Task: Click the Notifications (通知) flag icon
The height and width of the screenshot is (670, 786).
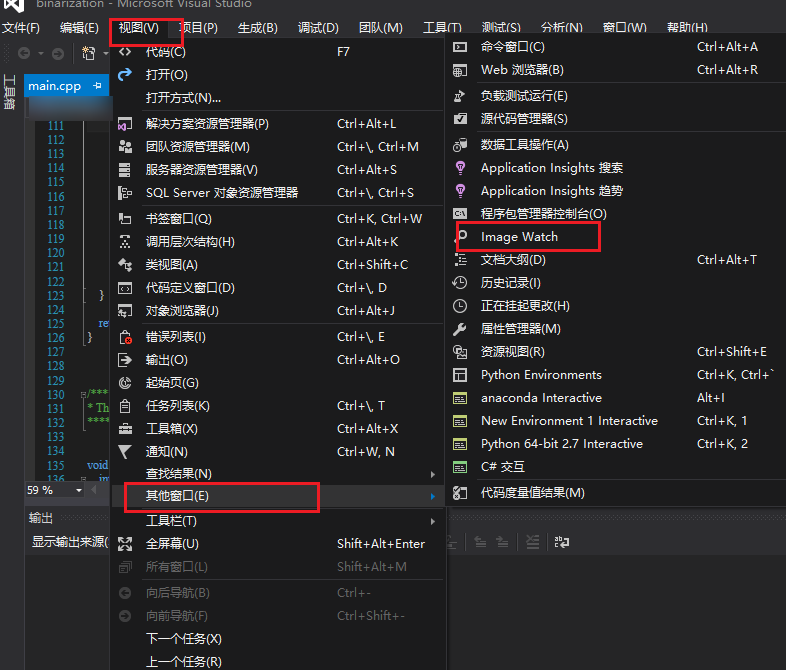Action: click(x=125, y=452)
